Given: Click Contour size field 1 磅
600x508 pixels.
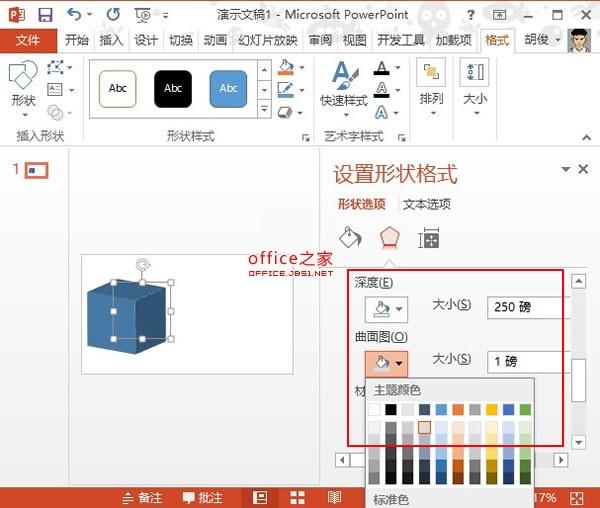Looking at the screenshot, I should [x=528, y=361].
